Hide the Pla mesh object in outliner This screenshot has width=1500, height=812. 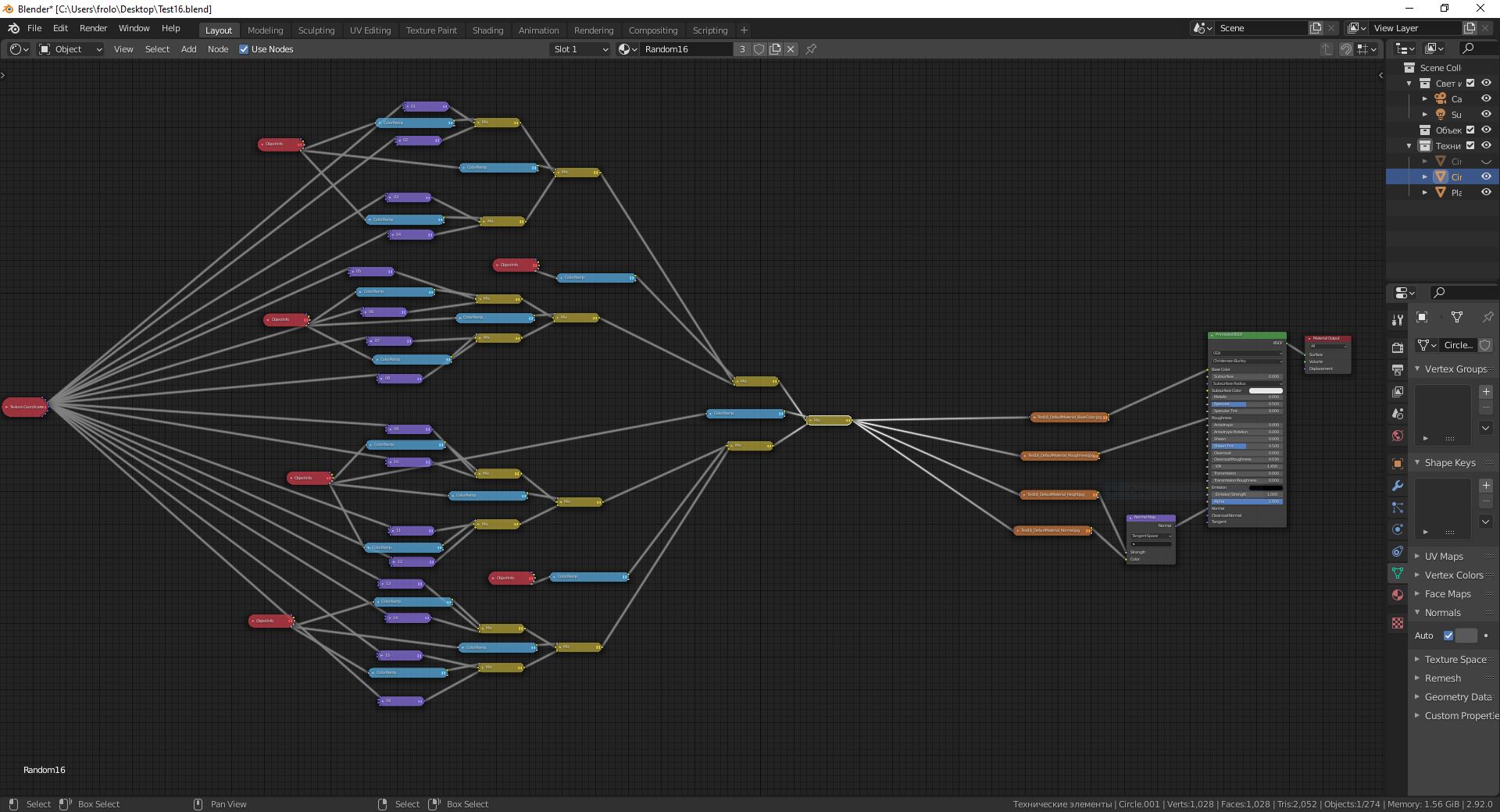1486,192
